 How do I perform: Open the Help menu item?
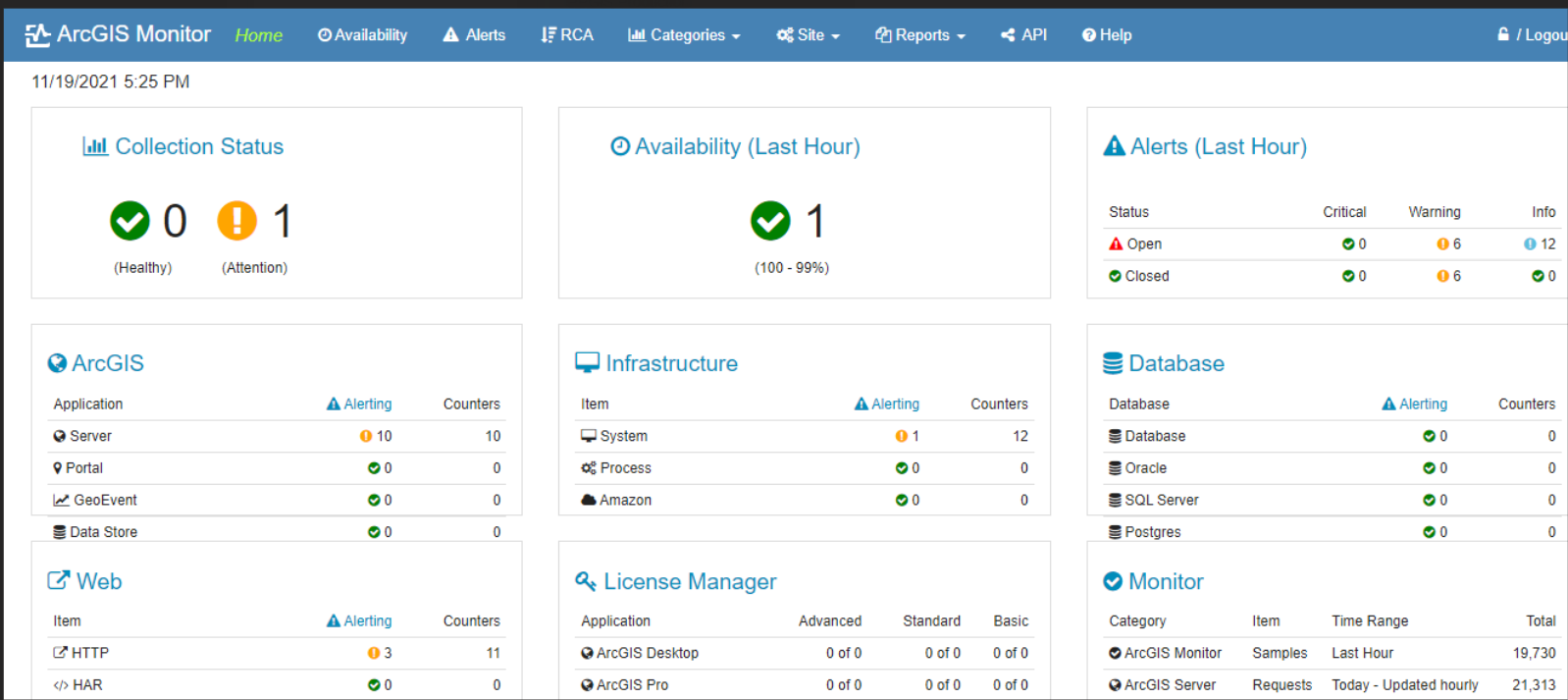[1107, 35]
